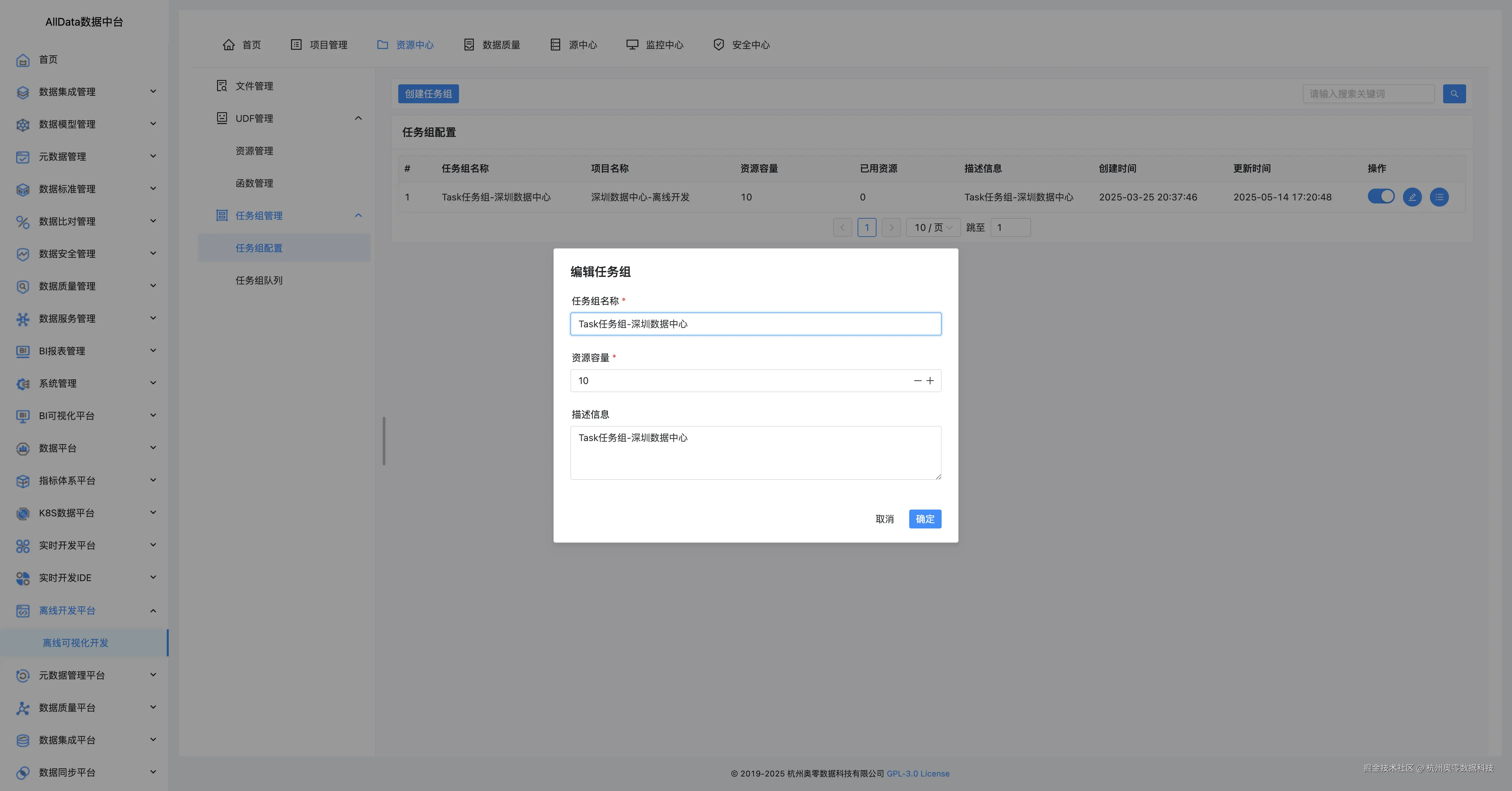Decrease resource capacity with minus button
Image resolution: width=1512 pixels, height=791 pixels.
coord(917,381)
